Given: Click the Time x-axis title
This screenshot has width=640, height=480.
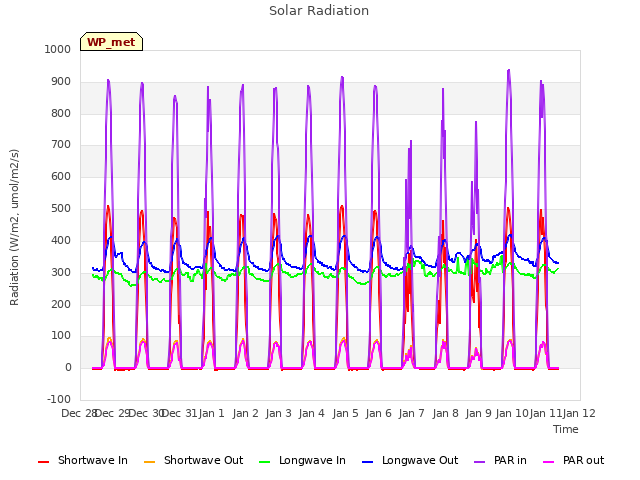Looking at the screenshot, I should [x=566, y=429].
